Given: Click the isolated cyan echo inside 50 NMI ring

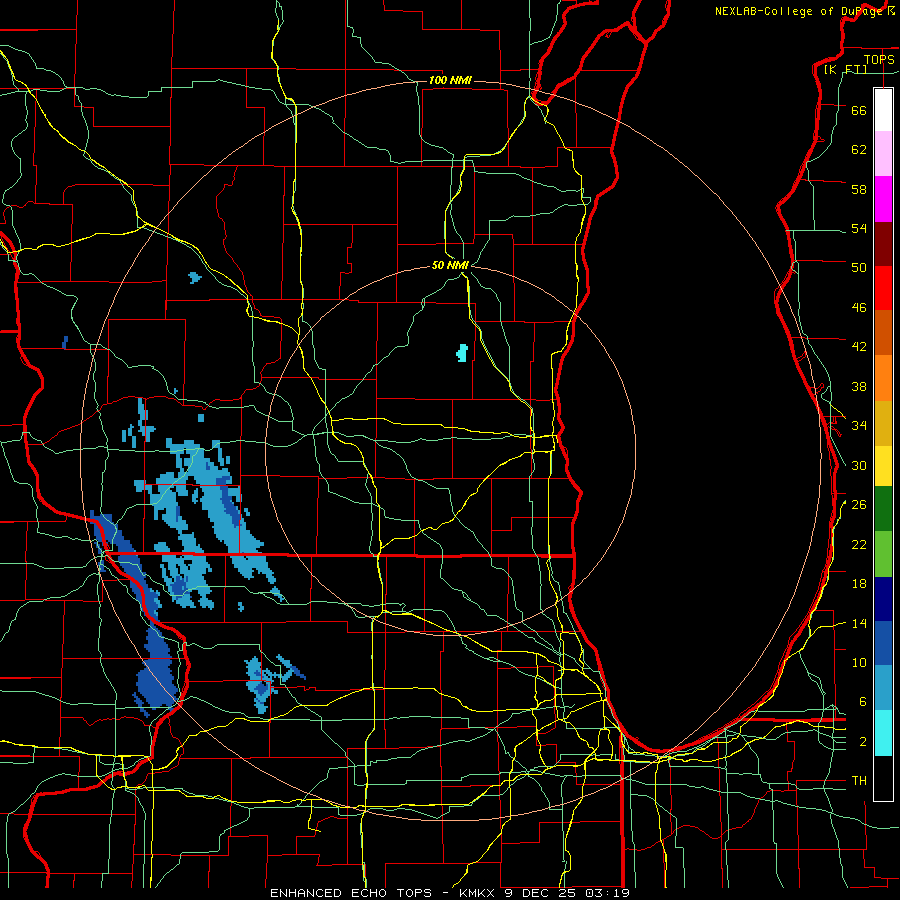Looking at the screenshot, I should [x=462, y=352].
